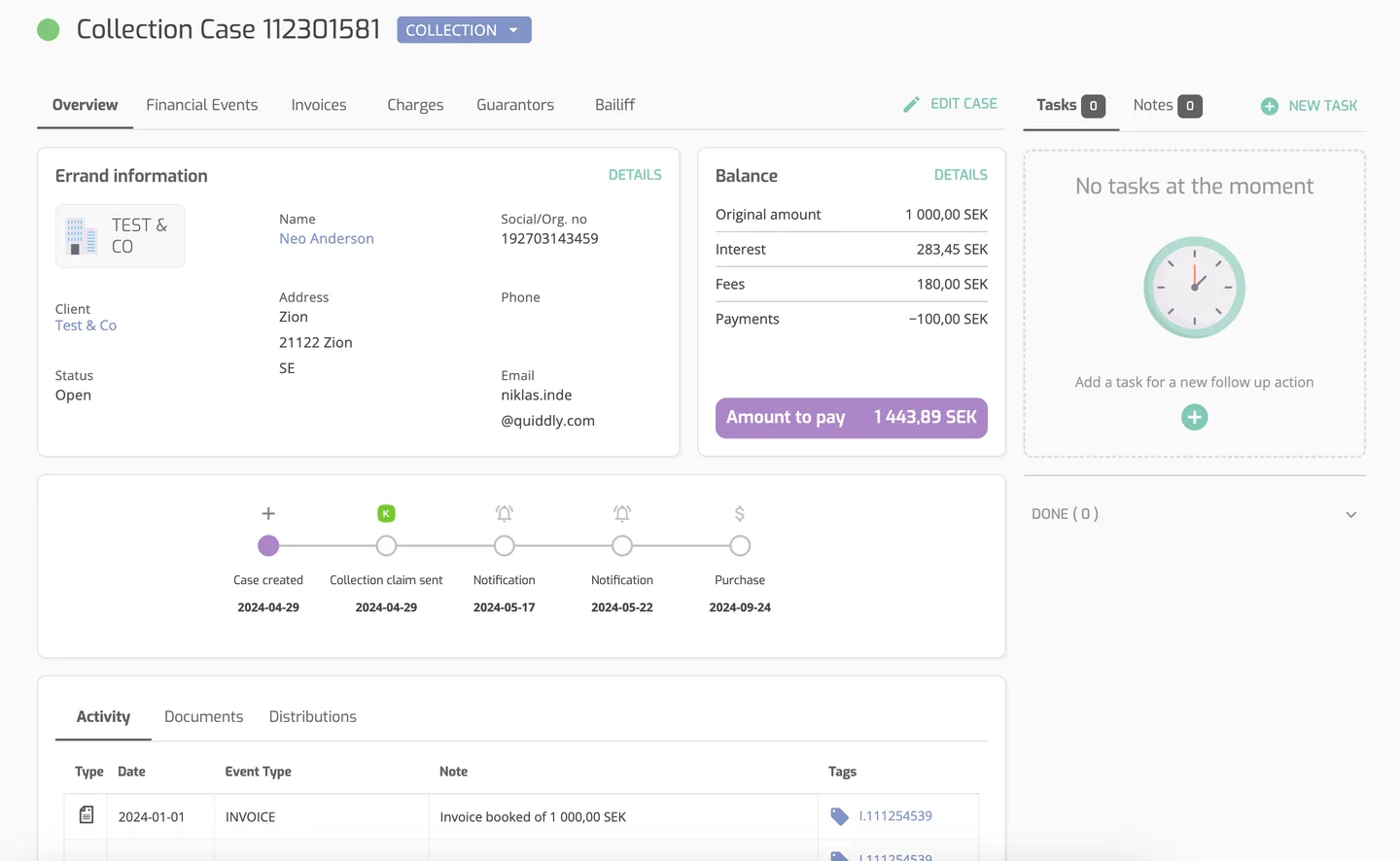
Task: Select the Bailiff tab
Action: click(x=614, y=104)
